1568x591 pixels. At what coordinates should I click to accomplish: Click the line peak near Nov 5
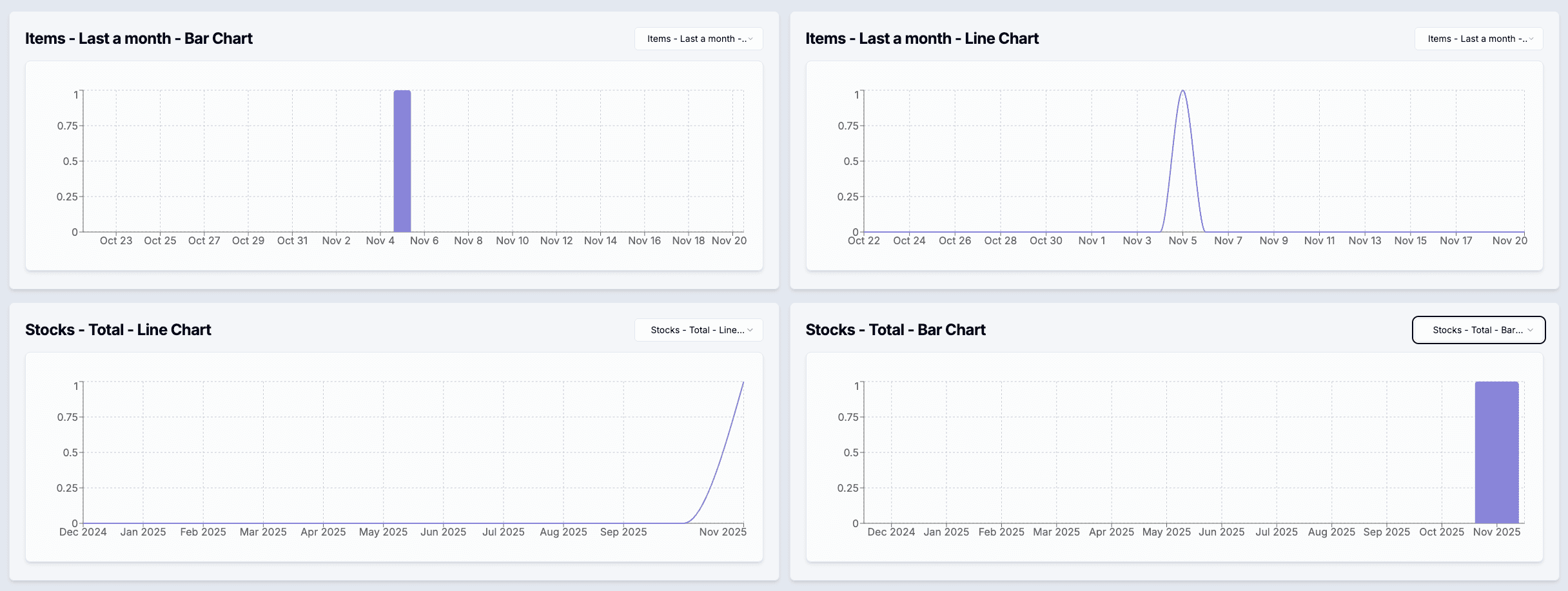[x=1183, y=92]
